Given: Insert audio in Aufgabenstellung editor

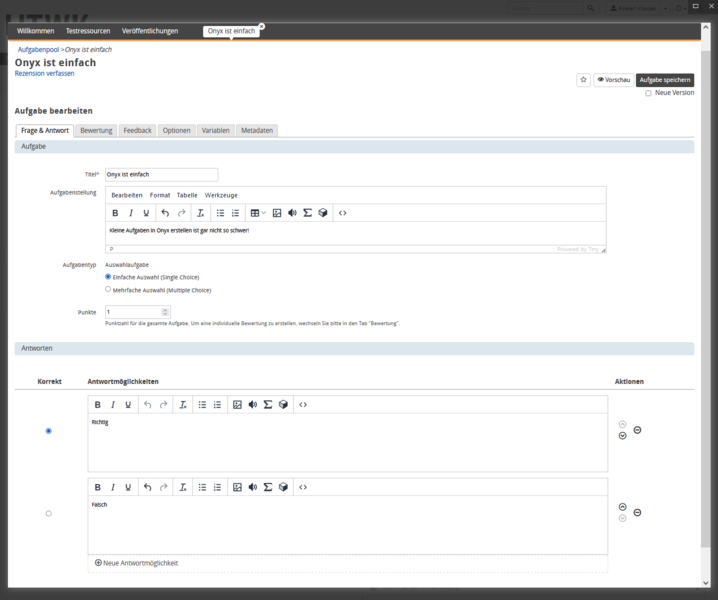Looking at the screenshot, I should pos(292,213).
